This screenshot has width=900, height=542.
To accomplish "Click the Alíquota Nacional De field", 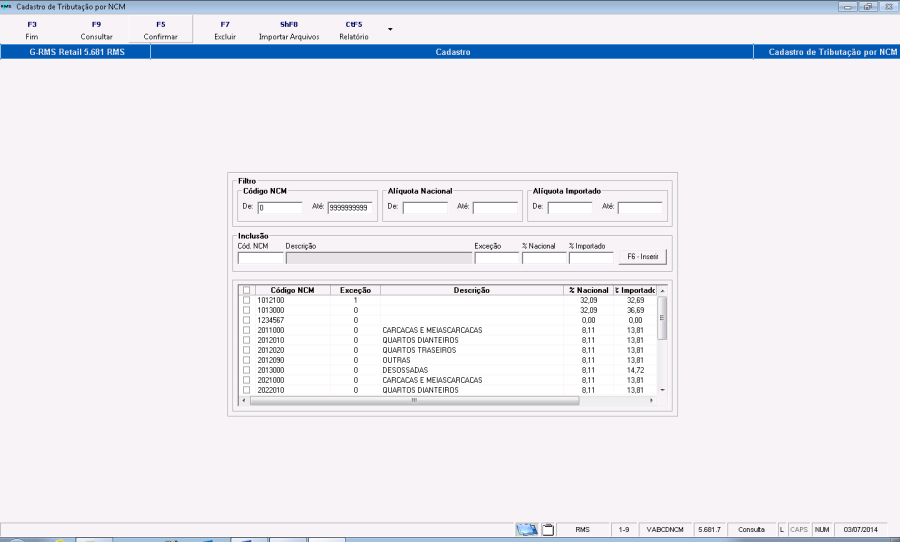I will 425,208.
